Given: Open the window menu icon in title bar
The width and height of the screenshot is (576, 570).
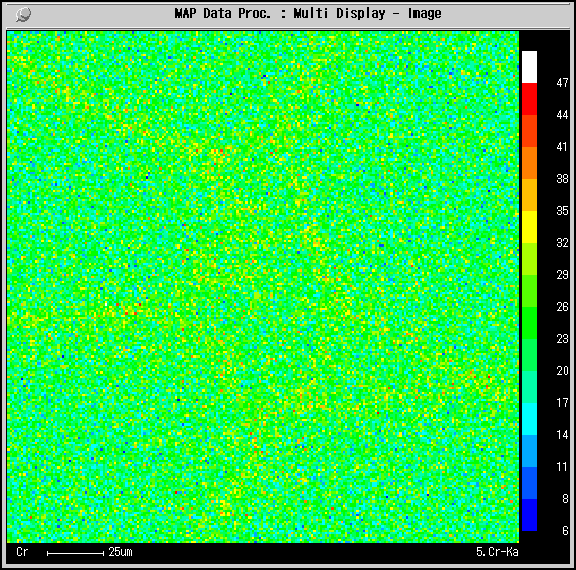Looking at the screenshot, I should [x=23, y=15].
